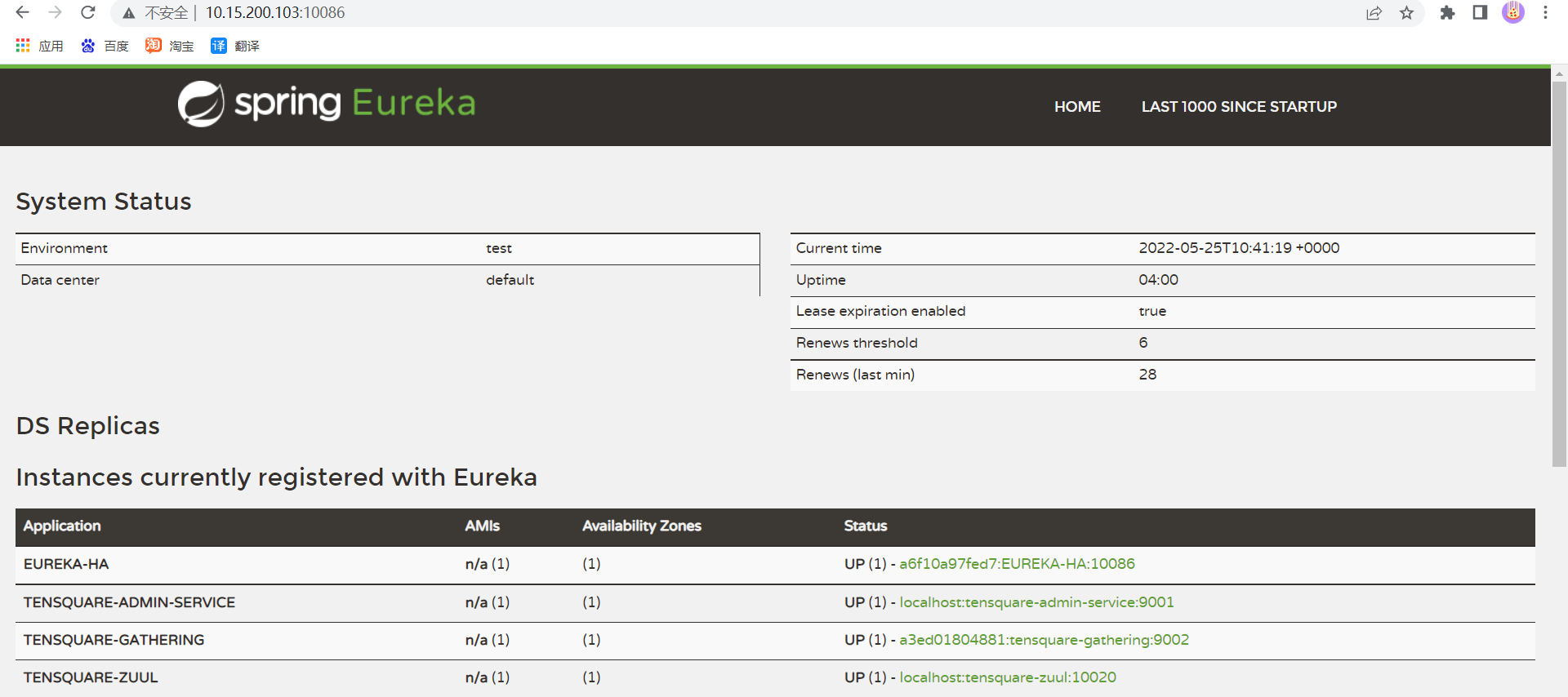Go back with the browser back arrow
Viewport: 1568px width, 697px height.
pyautogui.click(x=22, y=12)
